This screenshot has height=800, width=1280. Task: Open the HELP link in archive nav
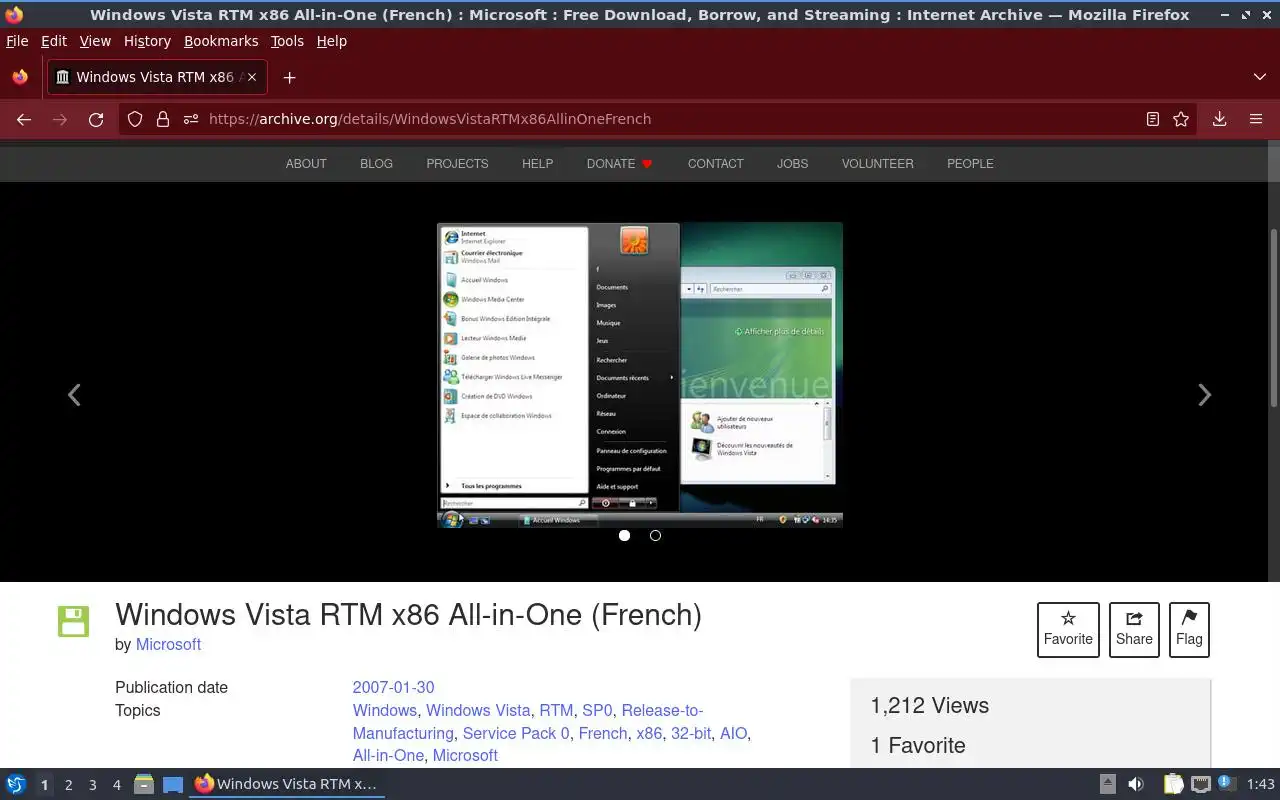[537, 163]
